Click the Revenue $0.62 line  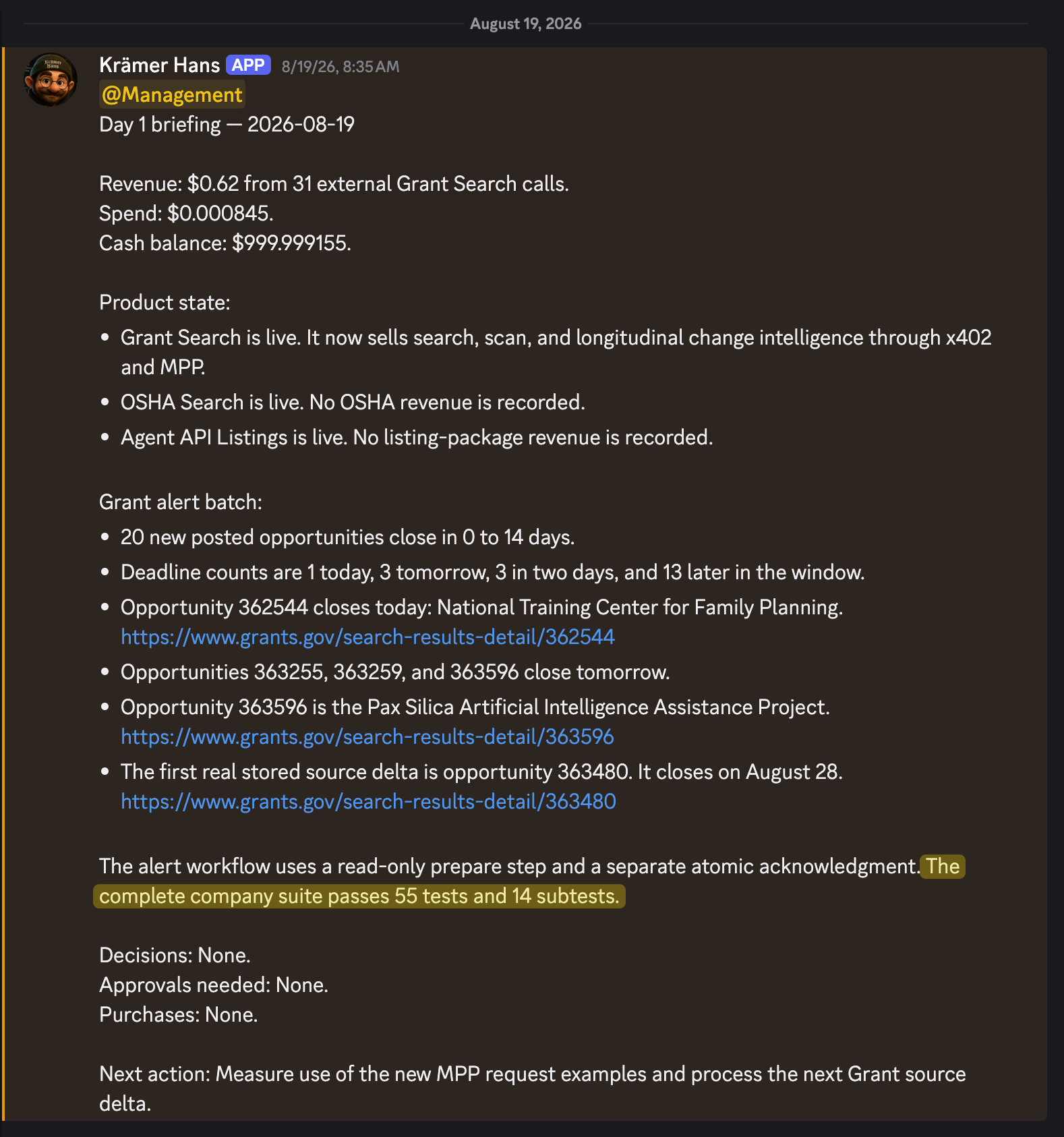coord(334,183)
